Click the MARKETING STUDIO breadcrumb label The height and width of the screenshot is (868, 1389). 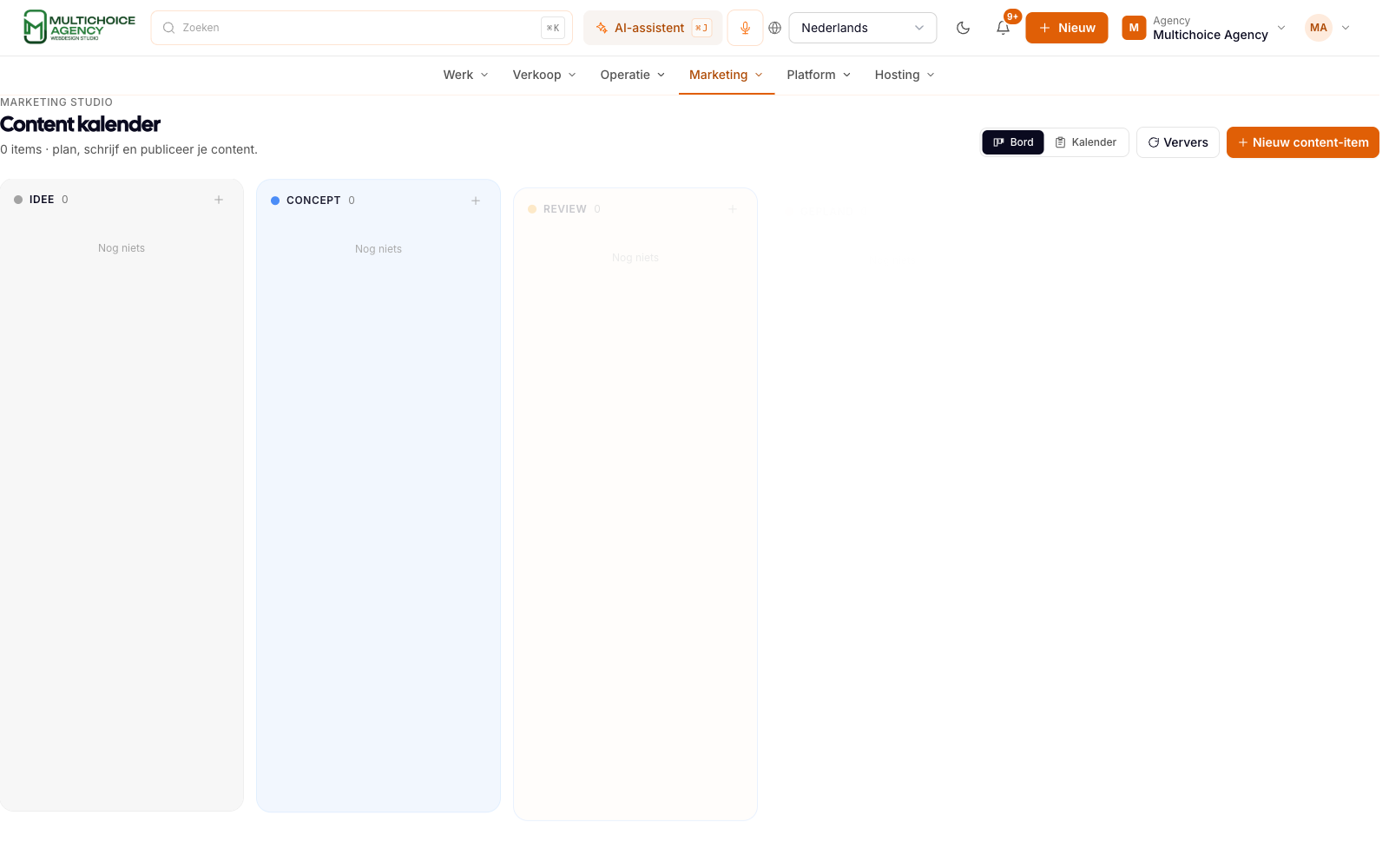tap(56, 102)
